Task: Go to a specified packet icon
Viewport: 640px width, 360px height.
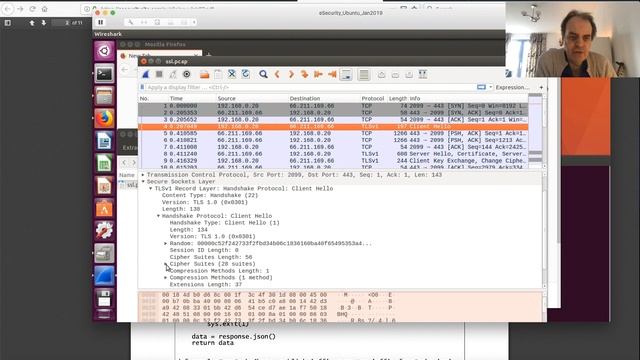Action: coord(304,74)
